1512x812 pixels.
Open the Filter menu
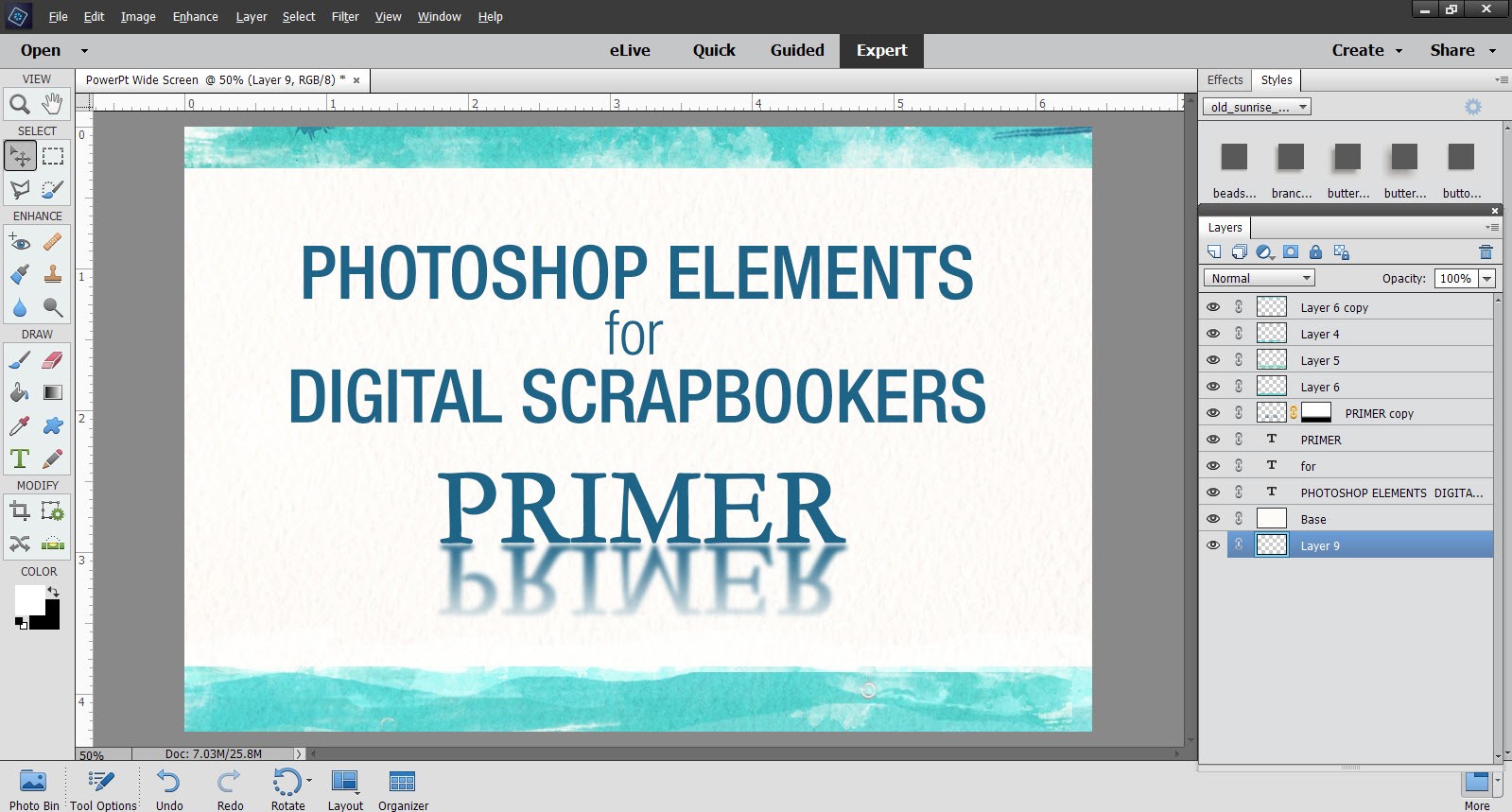click(345, 17)
